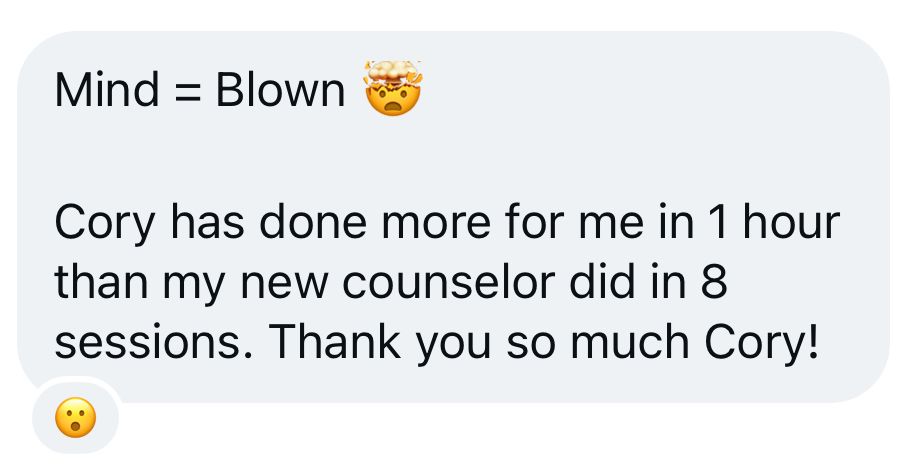
Task: Click the word "Mind" in the message
Action: coord(106,91)
